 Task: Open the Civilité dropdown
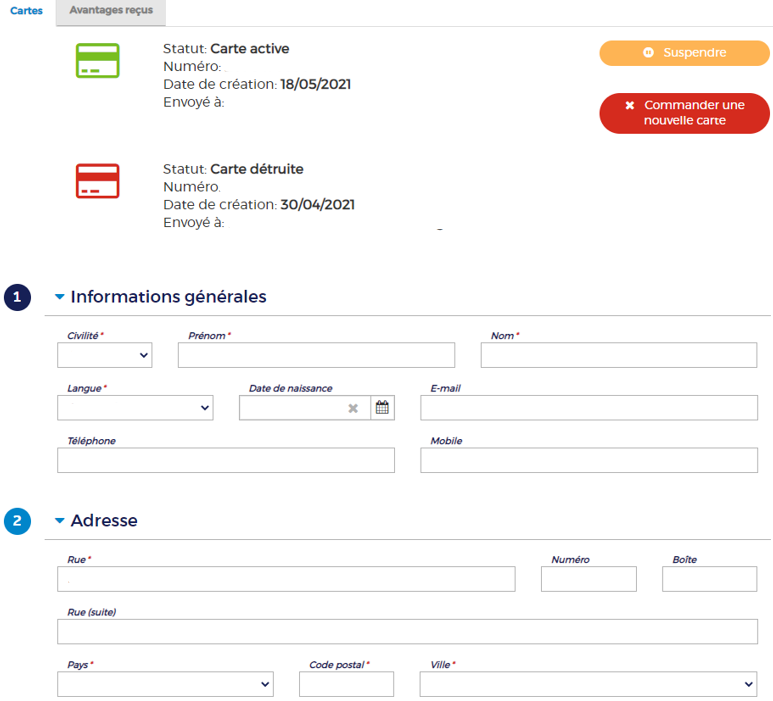(x=105, y=355)
